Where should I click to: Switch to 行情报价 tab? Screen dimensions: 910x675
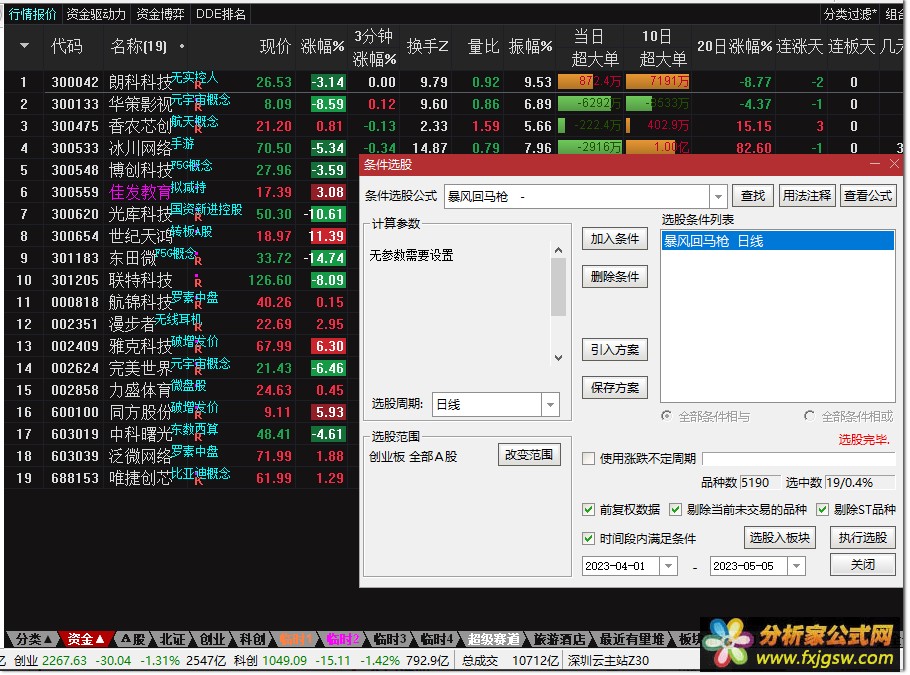click(32, 14)
